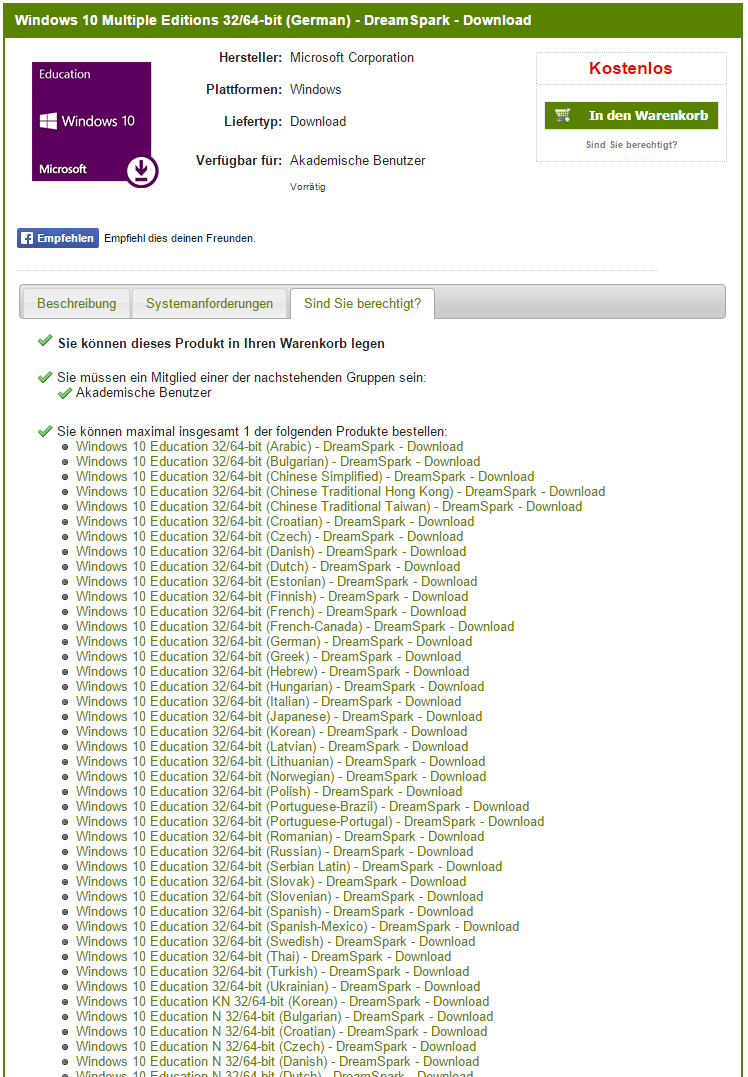Open Windows 10 Education (French) link

click(271, 611)
